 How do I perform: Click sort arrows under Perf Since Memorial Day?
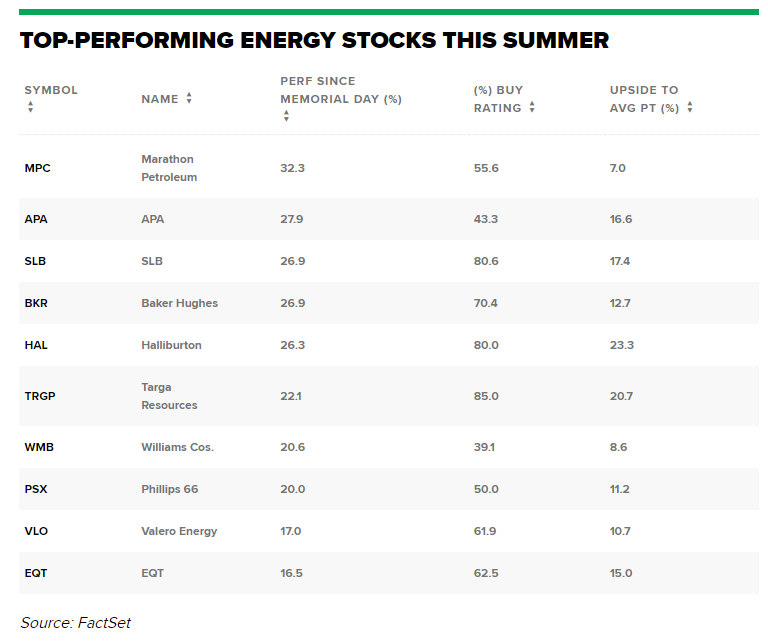(286, 116)
